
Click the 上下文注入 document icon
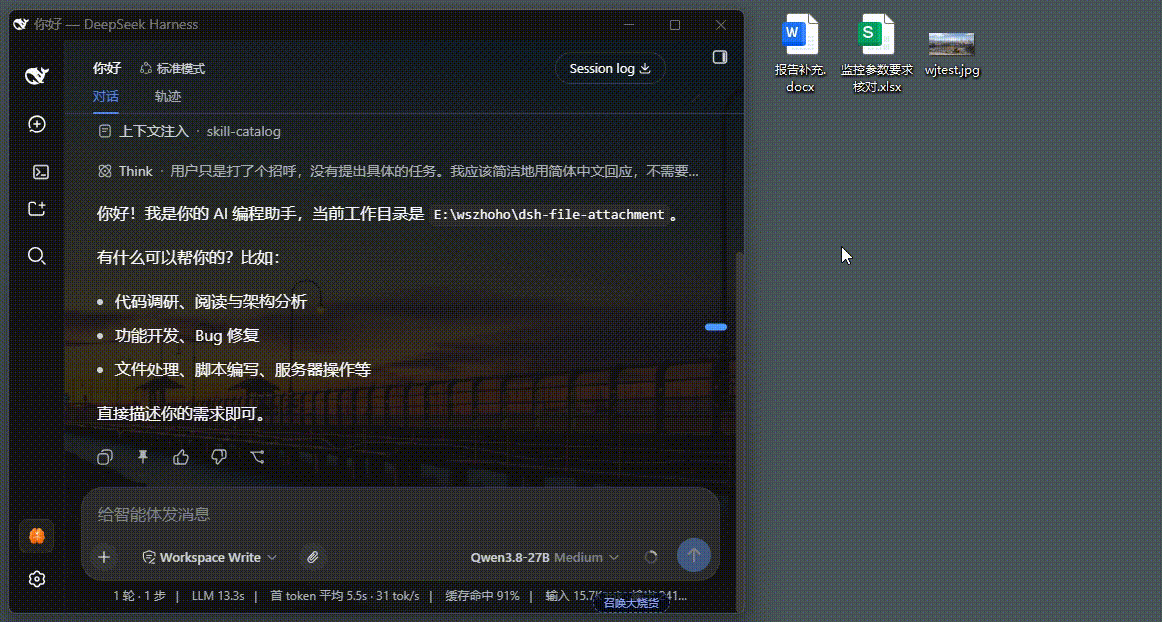coord(104,131)
